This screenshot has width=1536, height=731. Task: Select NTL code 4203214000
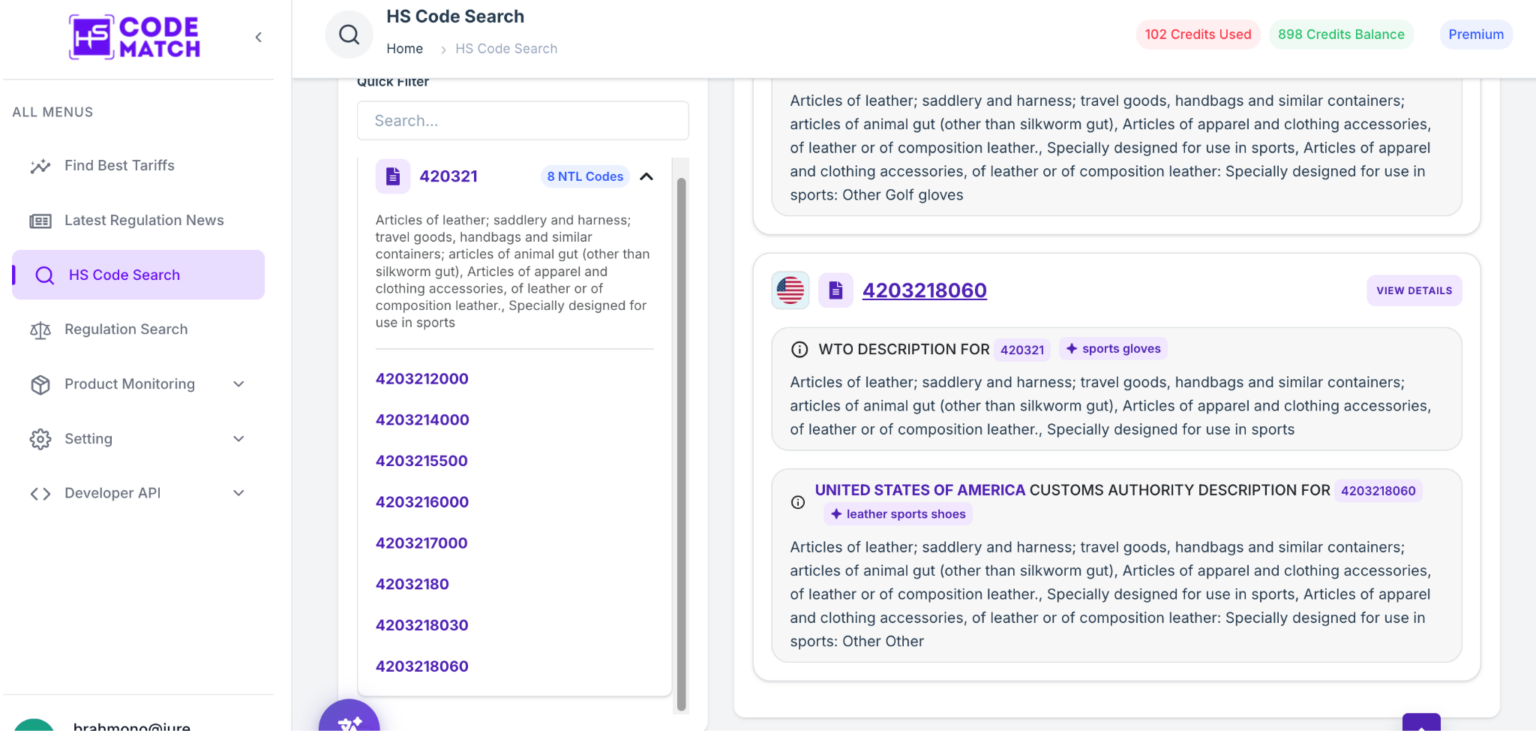coord(422,420)
